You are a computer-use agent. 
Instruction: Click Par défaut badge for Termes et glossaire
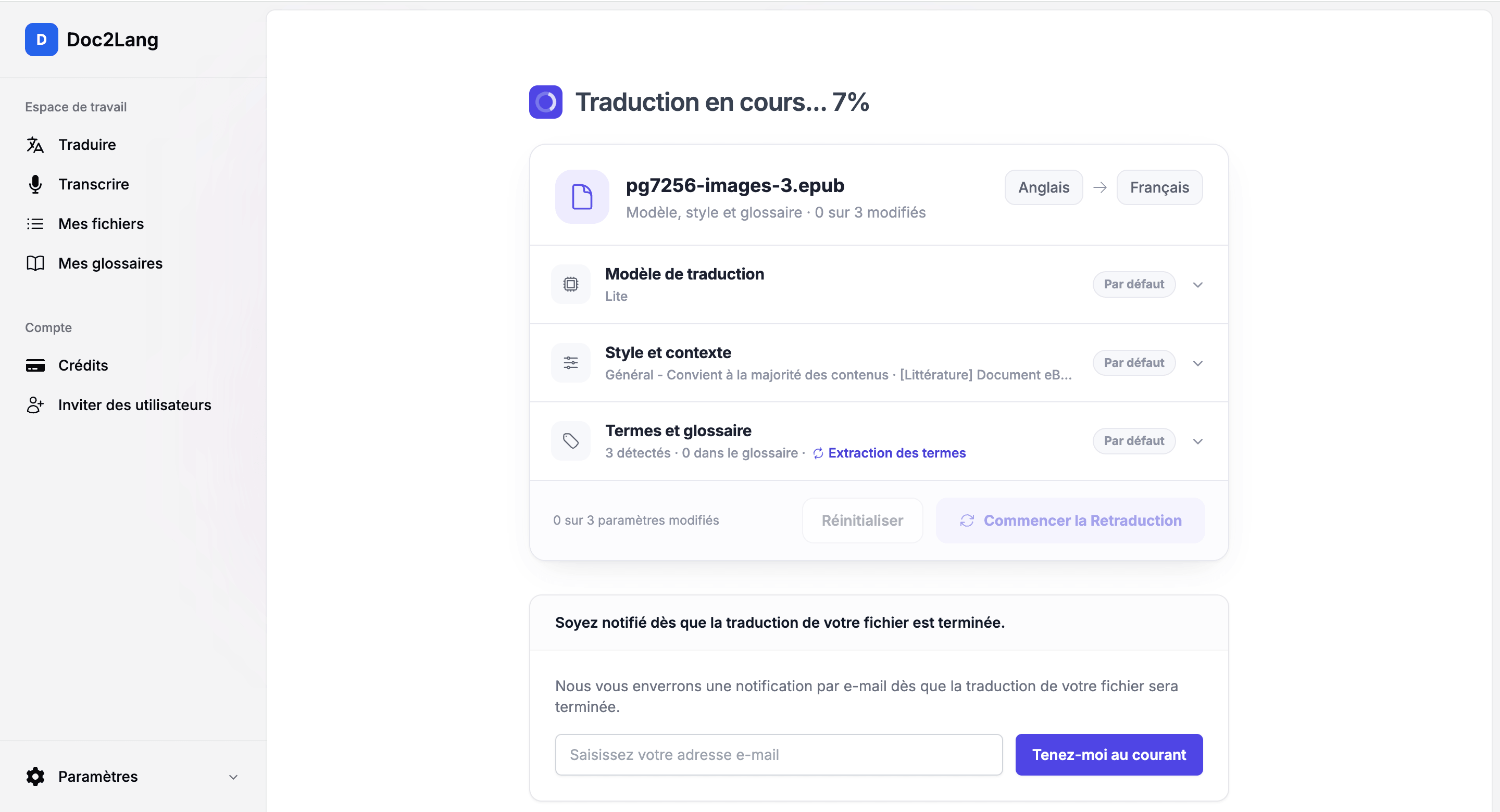pyautogui.click(x=1134, y=441)
